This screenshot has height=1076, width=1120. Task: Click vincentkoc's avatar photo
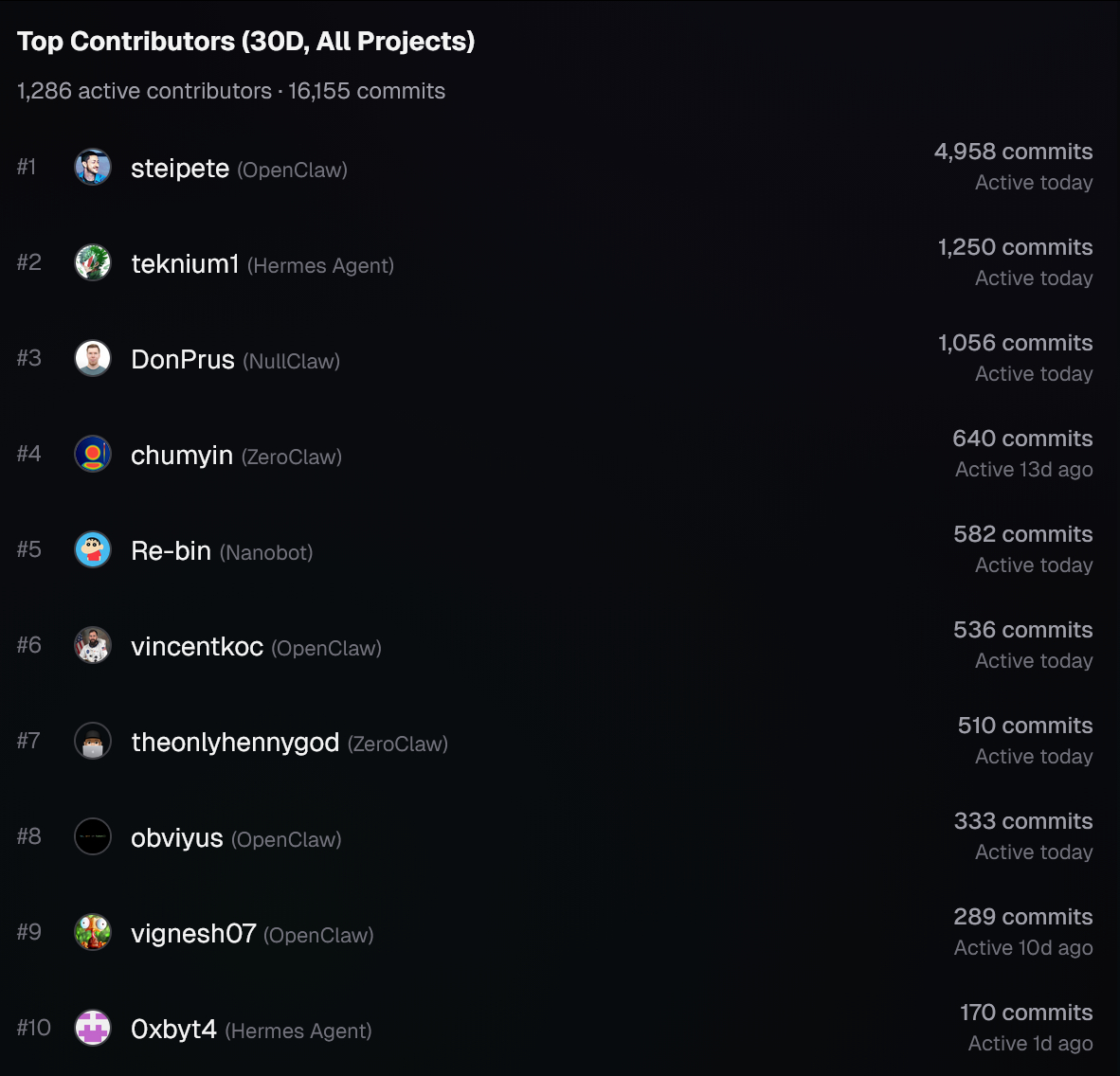[x=93, y=646]
